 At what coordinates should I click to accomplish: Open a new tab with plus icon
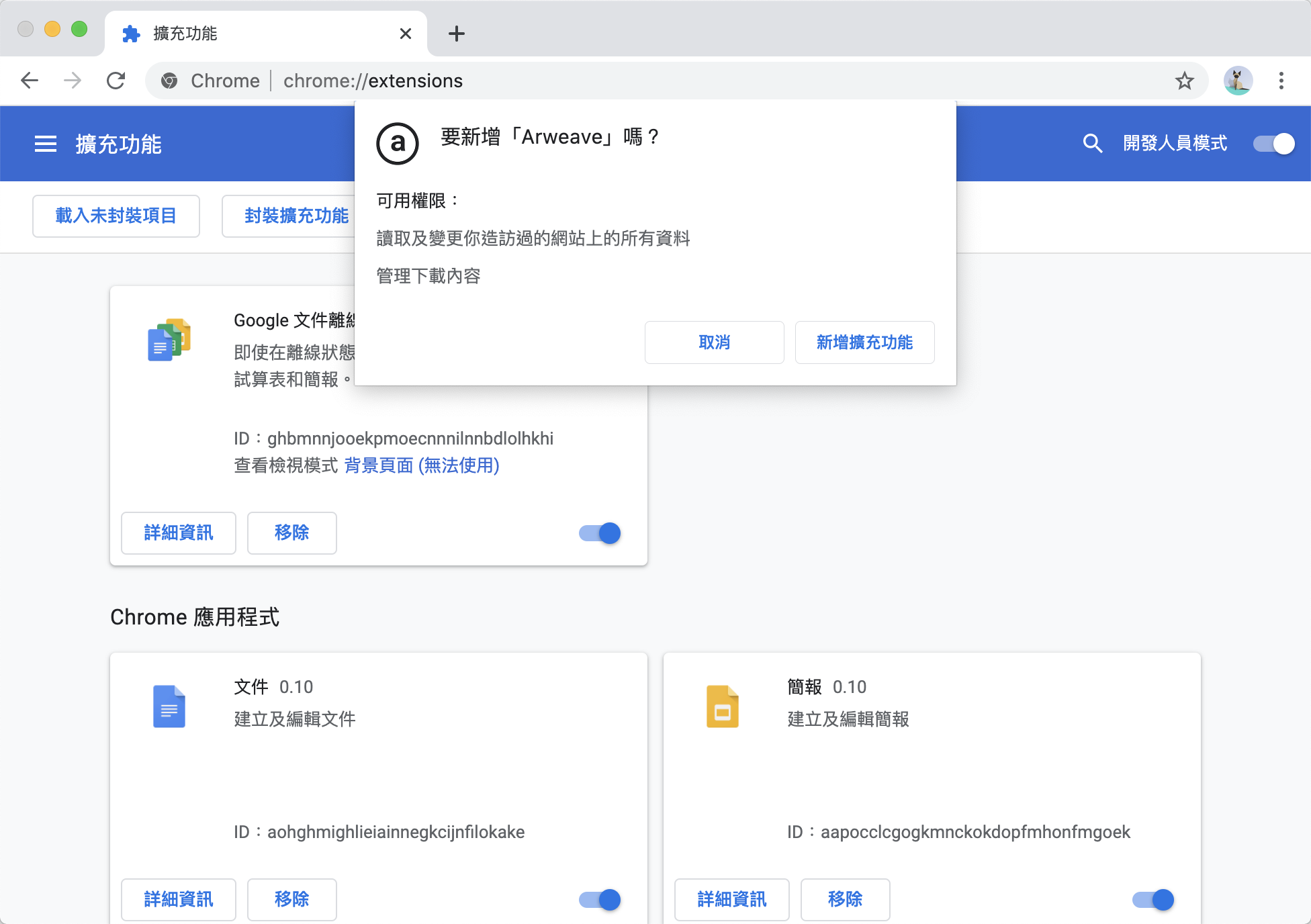pyautogui.click(x=456, y=34)
